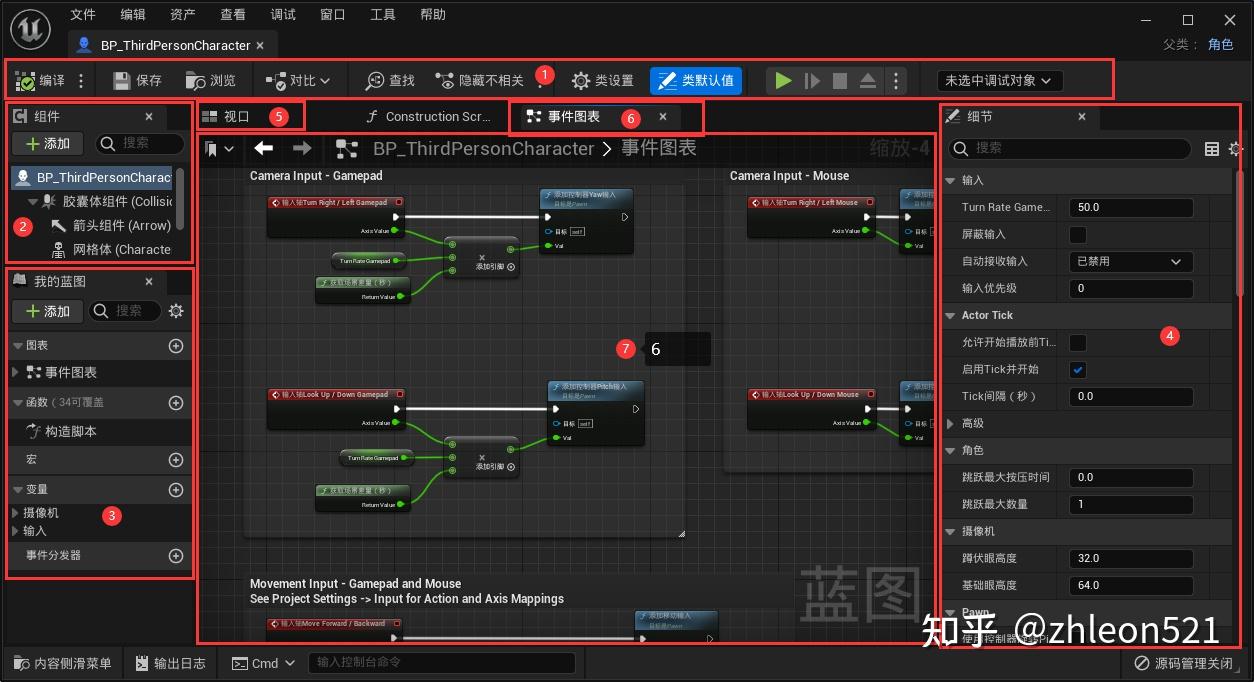Show 类默认值 class defaults
1254x682 pixels.
(696, 80)
